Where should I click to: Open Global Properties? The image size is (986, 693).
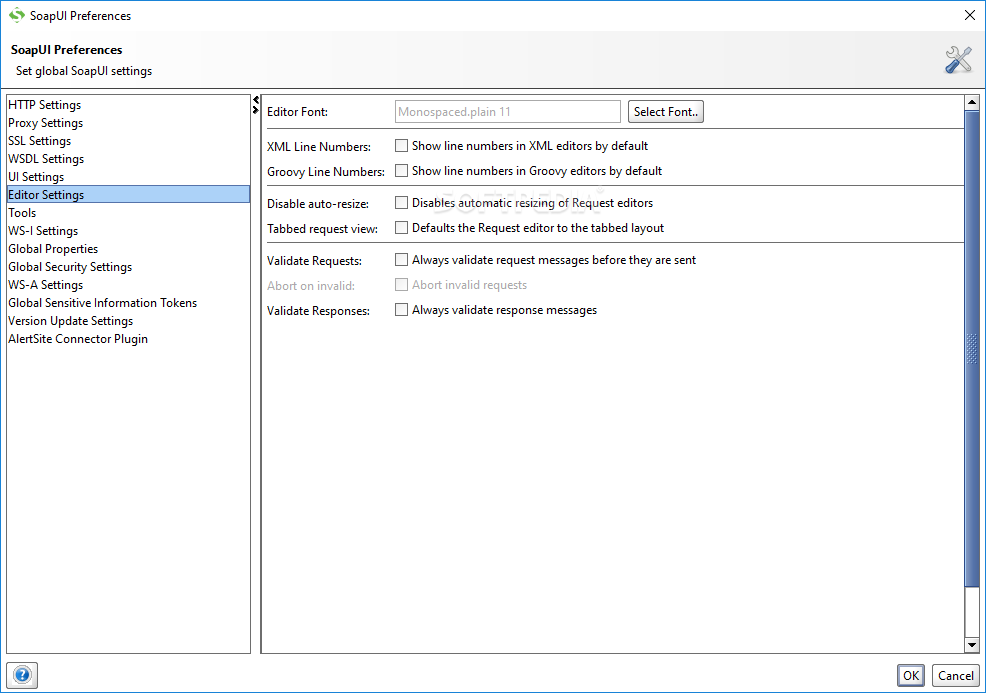128,249
